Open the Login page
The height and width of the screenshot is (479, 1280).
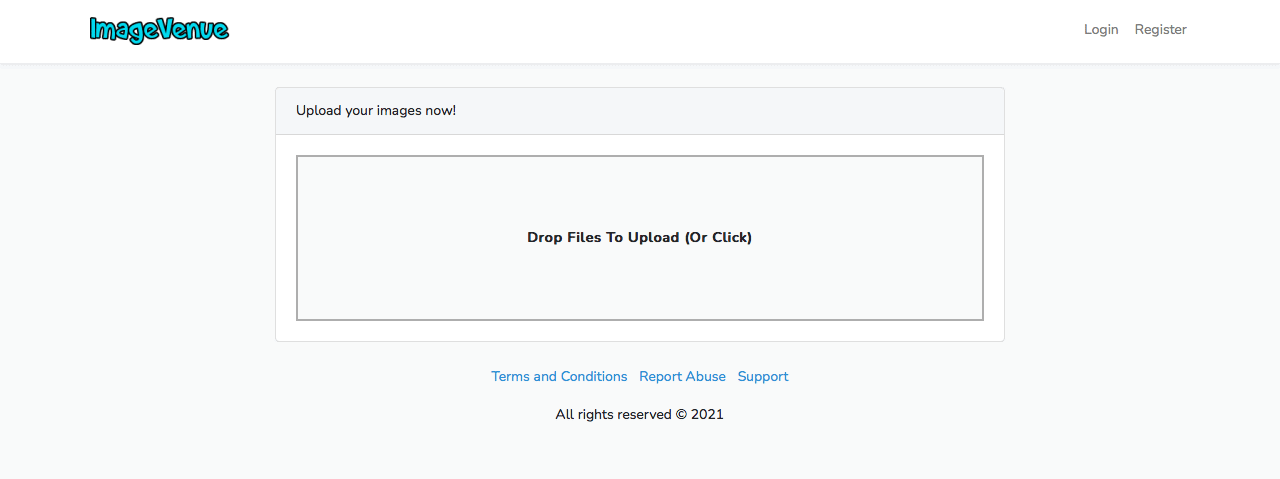[1101, 30]
